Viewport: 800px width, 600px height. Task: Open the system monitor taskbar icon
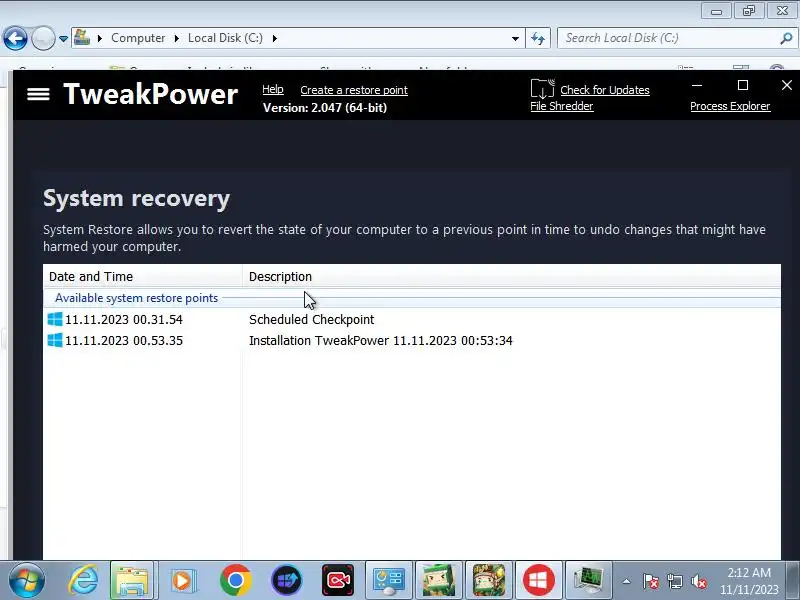(589, 581)
